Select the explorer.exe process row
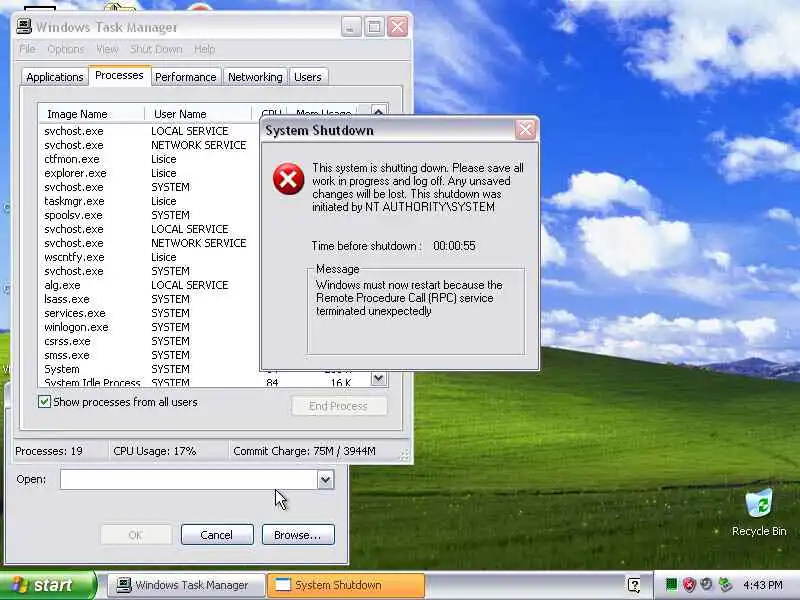Viewport: 800px width, 600px height. coord(148,173)
